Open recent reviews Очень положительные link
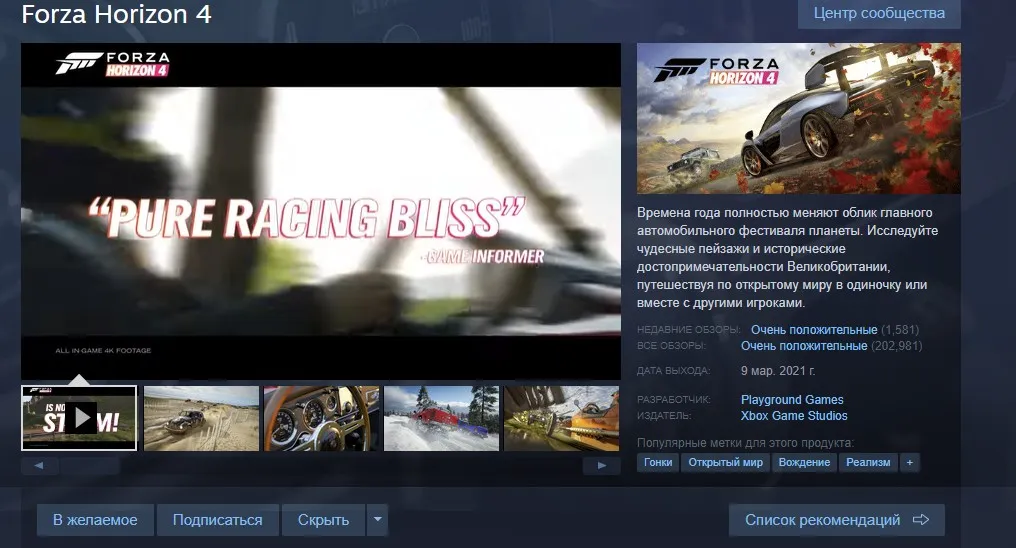 tap(814, 330)
